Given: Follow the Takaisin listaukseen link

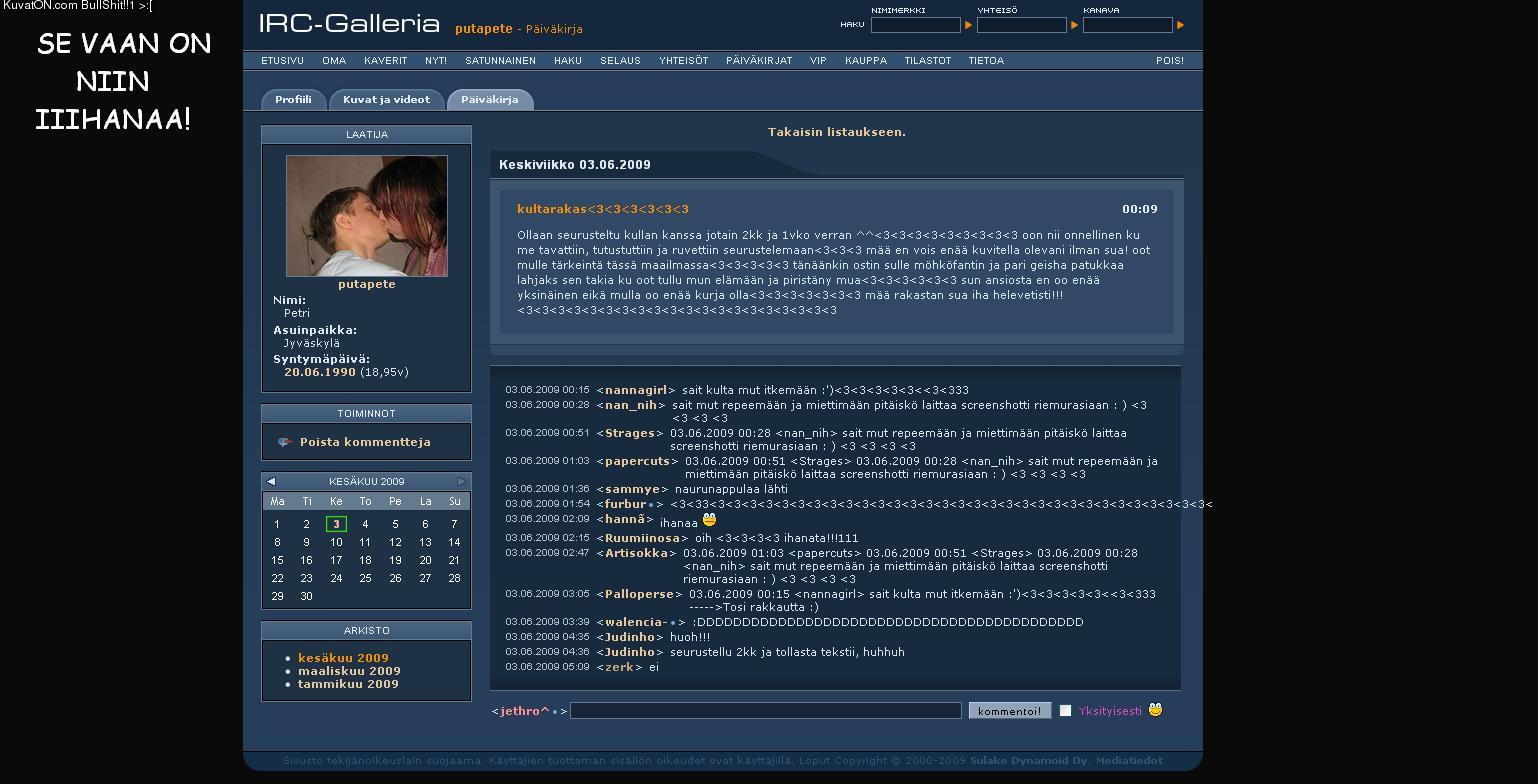Looking at the screenshot, I should [x=836, y=132].
